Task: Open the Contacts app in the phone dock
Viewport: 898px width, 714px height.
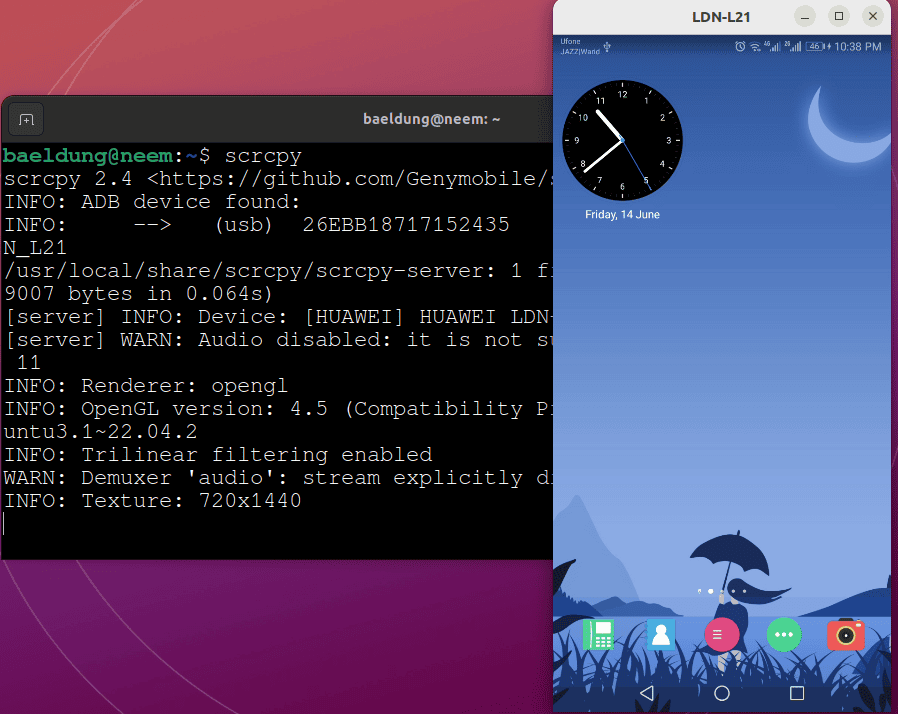Action: coord(661,634)
